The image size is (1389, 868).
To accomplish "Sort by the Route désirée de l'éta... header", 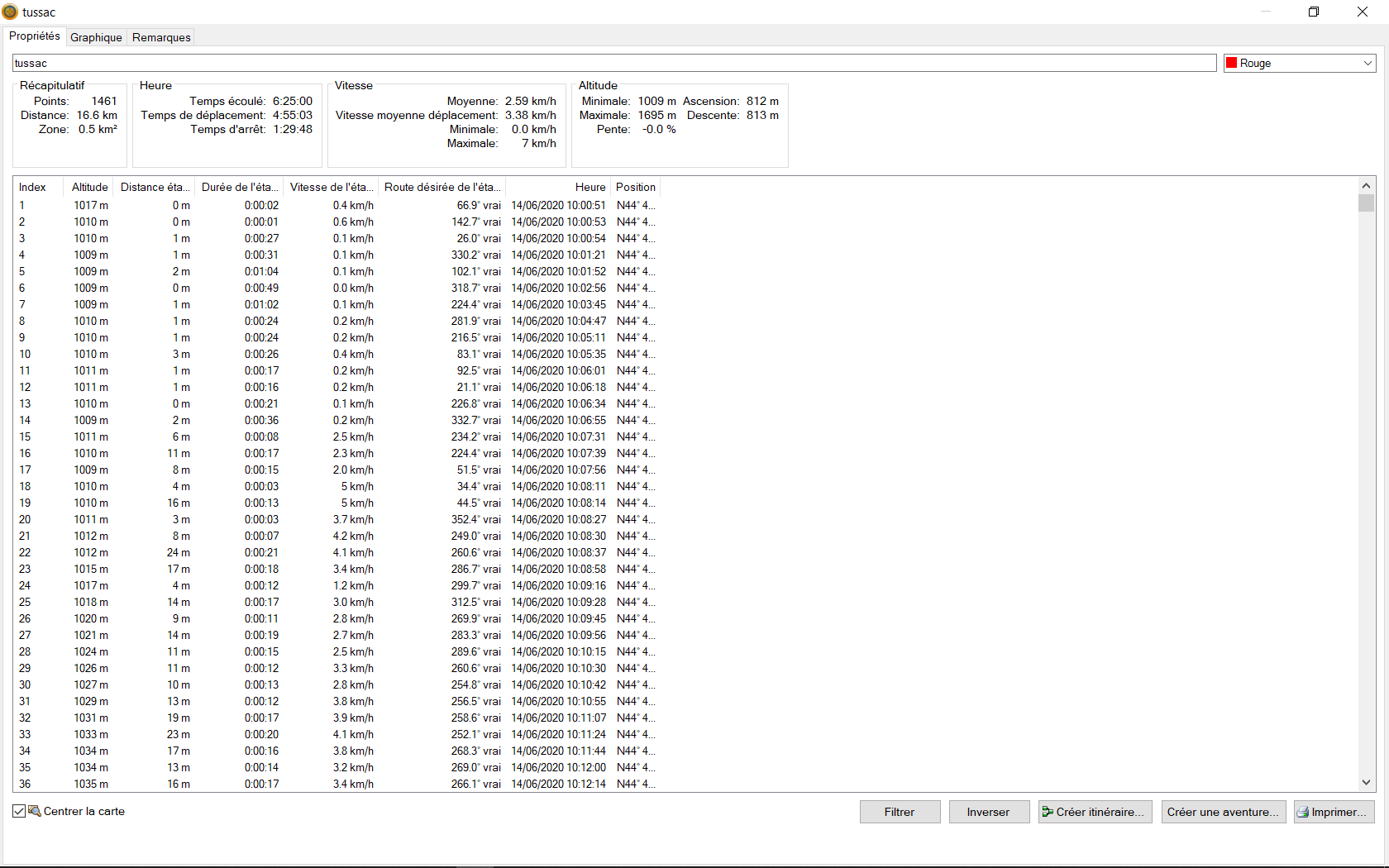I will [x=442, y=187].
